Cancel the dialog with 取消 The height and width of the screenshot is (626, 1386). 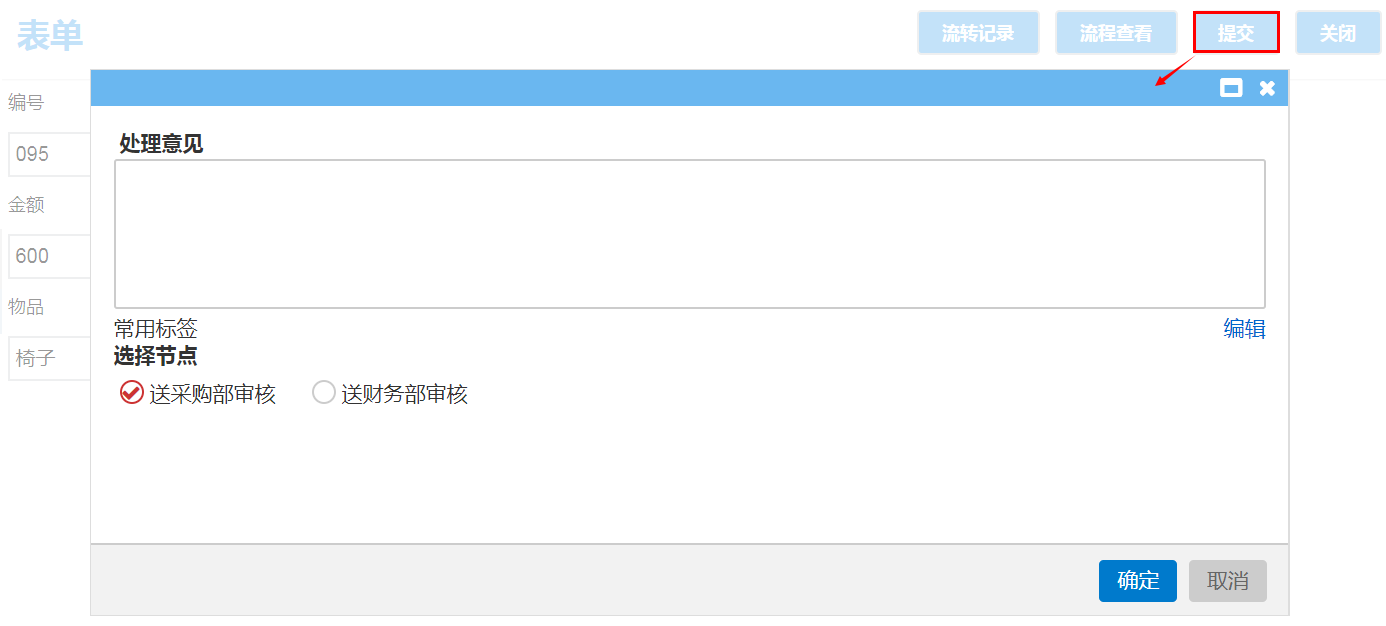click(x=1227, y=581)
